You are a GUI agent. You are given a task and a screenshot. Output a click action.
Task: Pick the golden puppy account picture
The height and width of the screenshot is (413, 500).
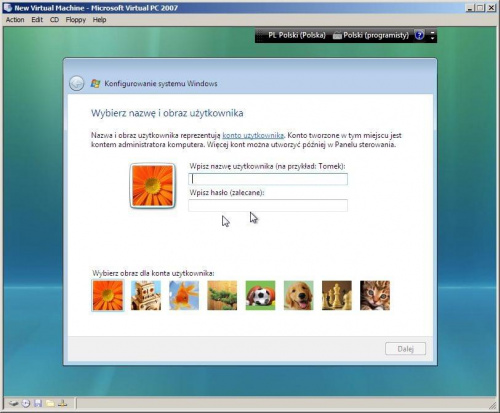coord(298,295)
